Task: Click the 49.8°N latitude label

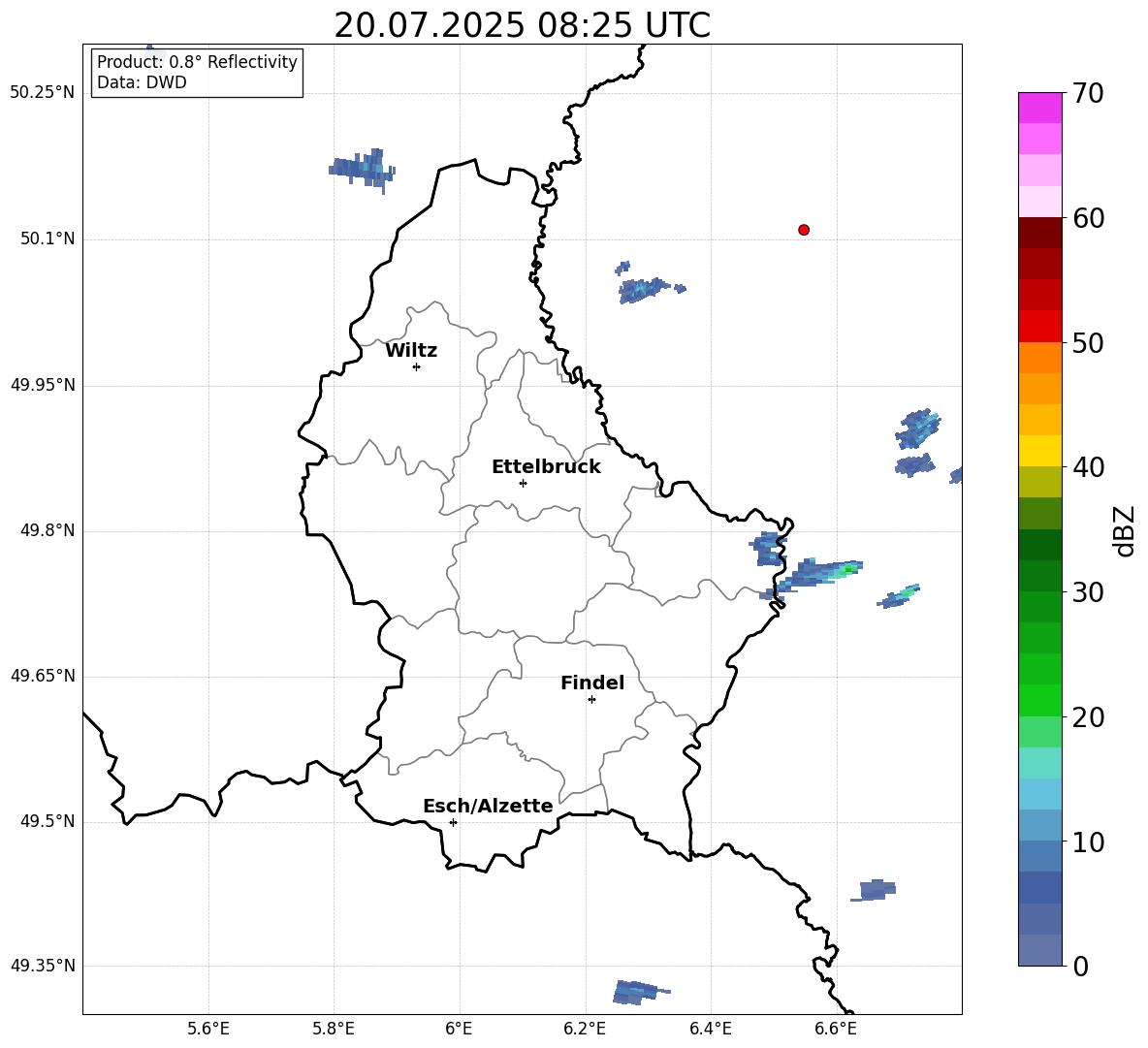Action: (x=47, y=530)
